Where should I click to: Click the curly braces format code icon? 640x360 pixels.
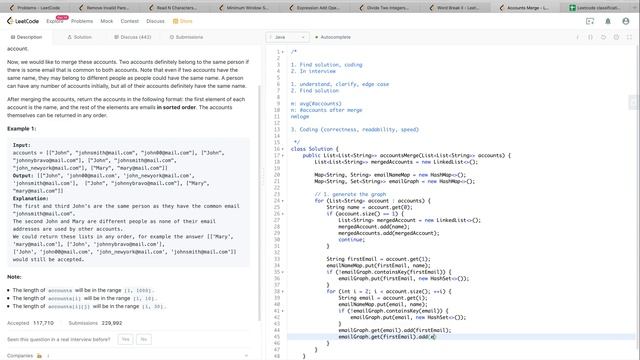point(590,37)
